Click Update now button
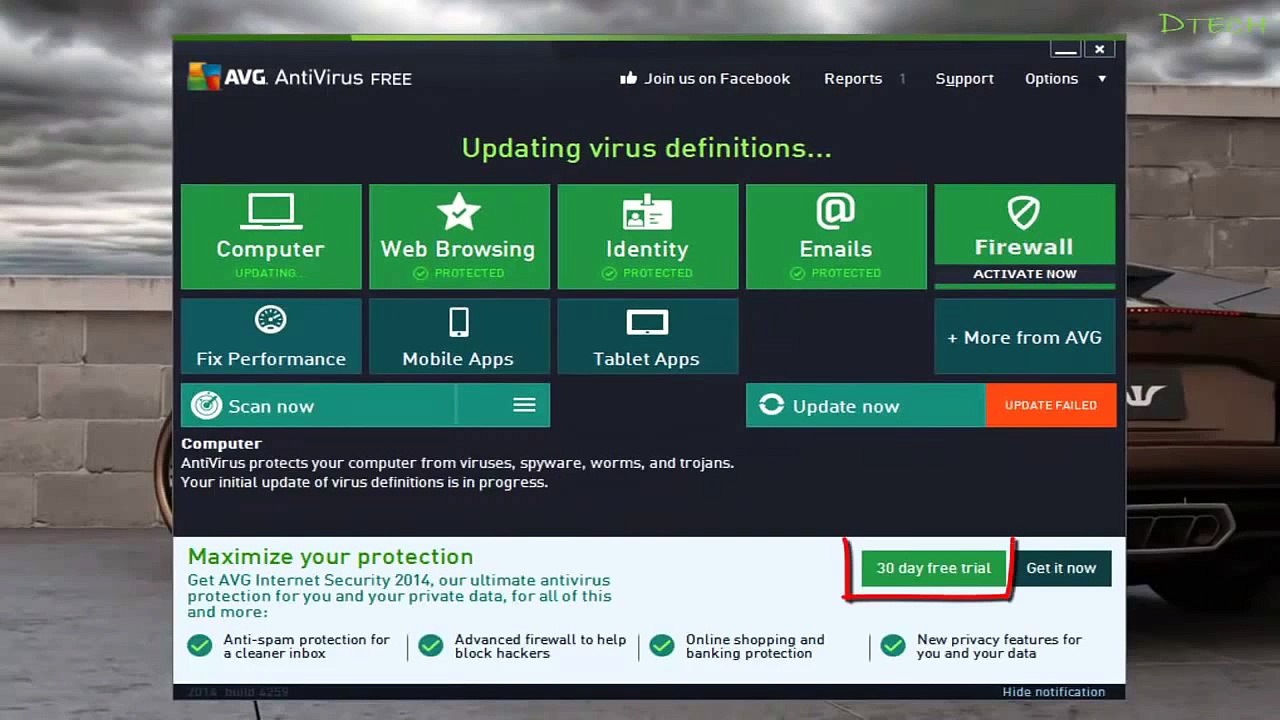Image resolution: width=1280 pixels, height=720 pixels. 865,405
